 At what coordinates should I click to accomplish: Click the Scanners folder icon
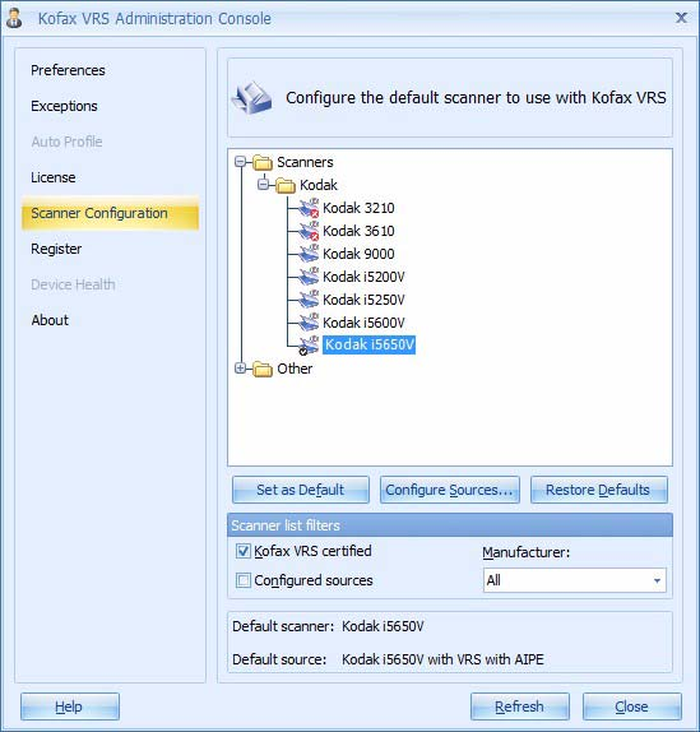(263, 162)
